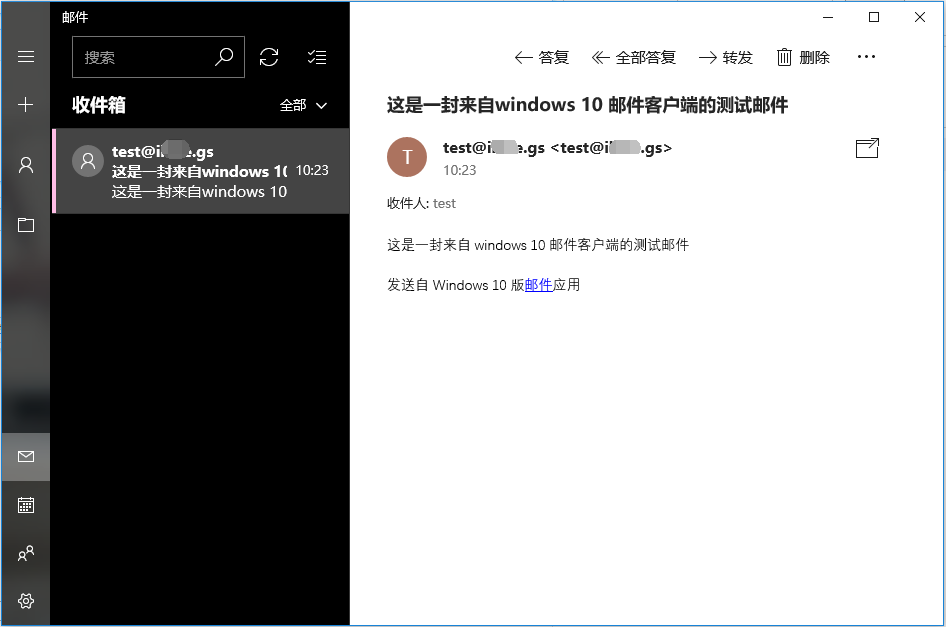Switch to Calendar app icon
The image size is (946, 627).
[x=26, y=505]
